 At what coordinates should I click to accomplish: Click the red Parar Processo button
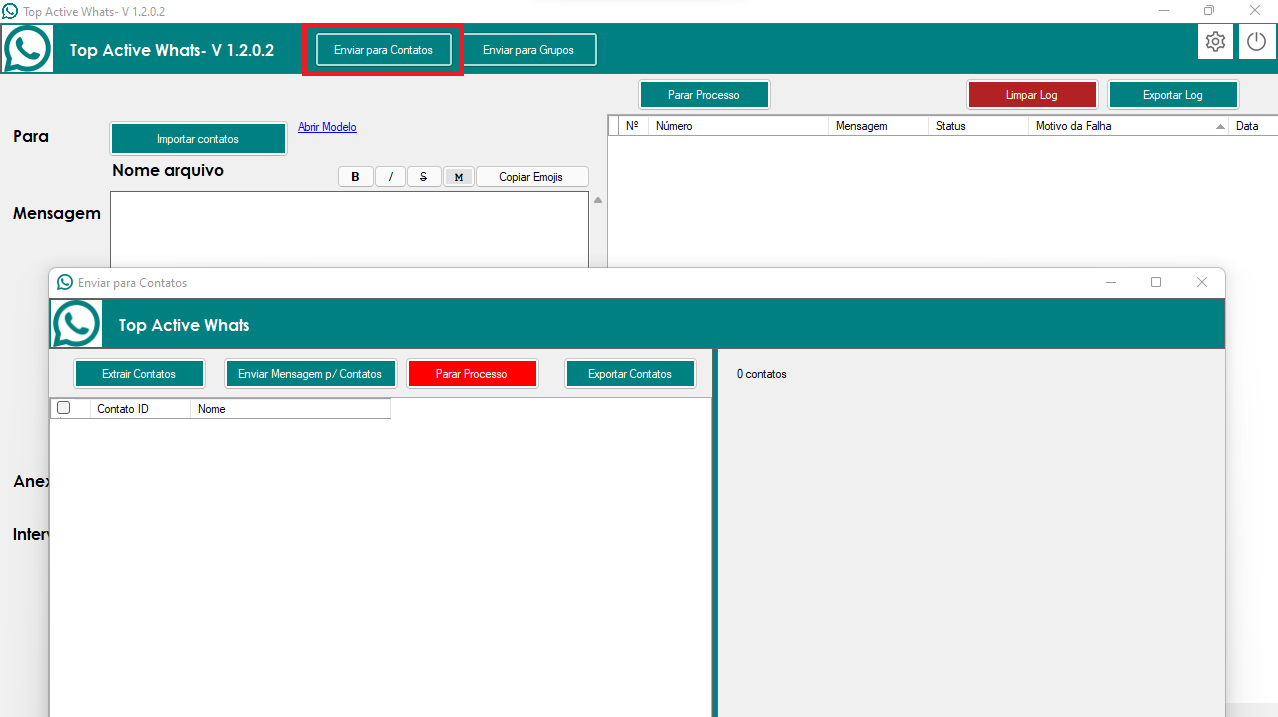pyautogui.click(x=472, y=374)
